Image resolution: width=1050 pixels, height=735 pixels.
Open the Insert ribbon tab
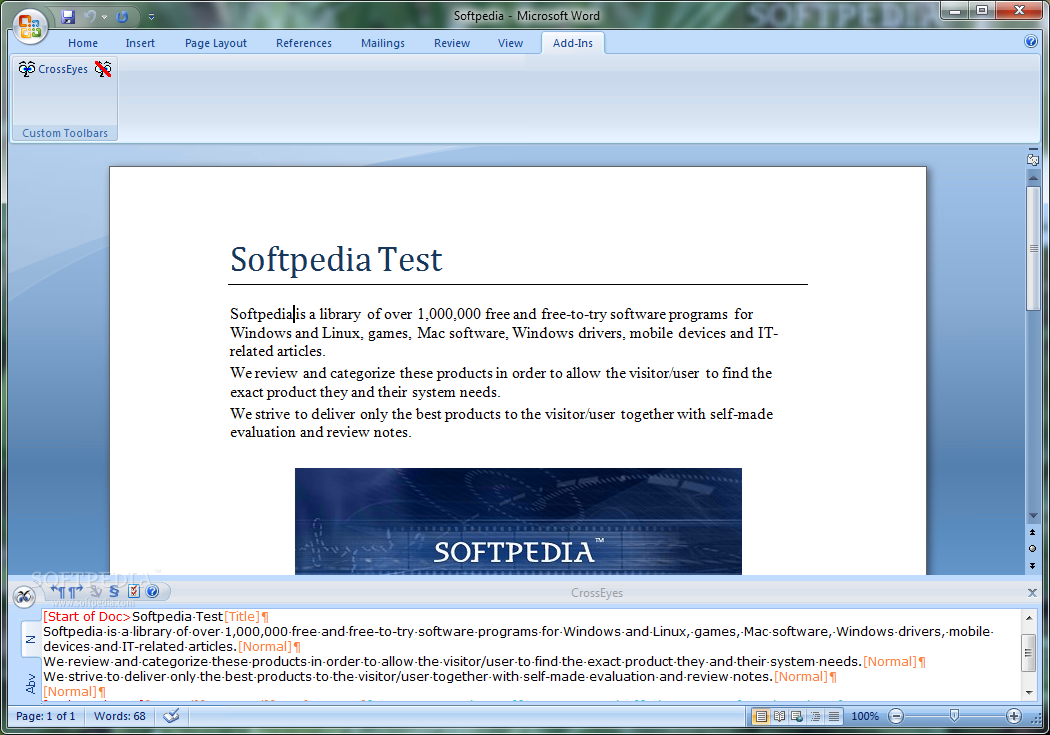[140, 43]
